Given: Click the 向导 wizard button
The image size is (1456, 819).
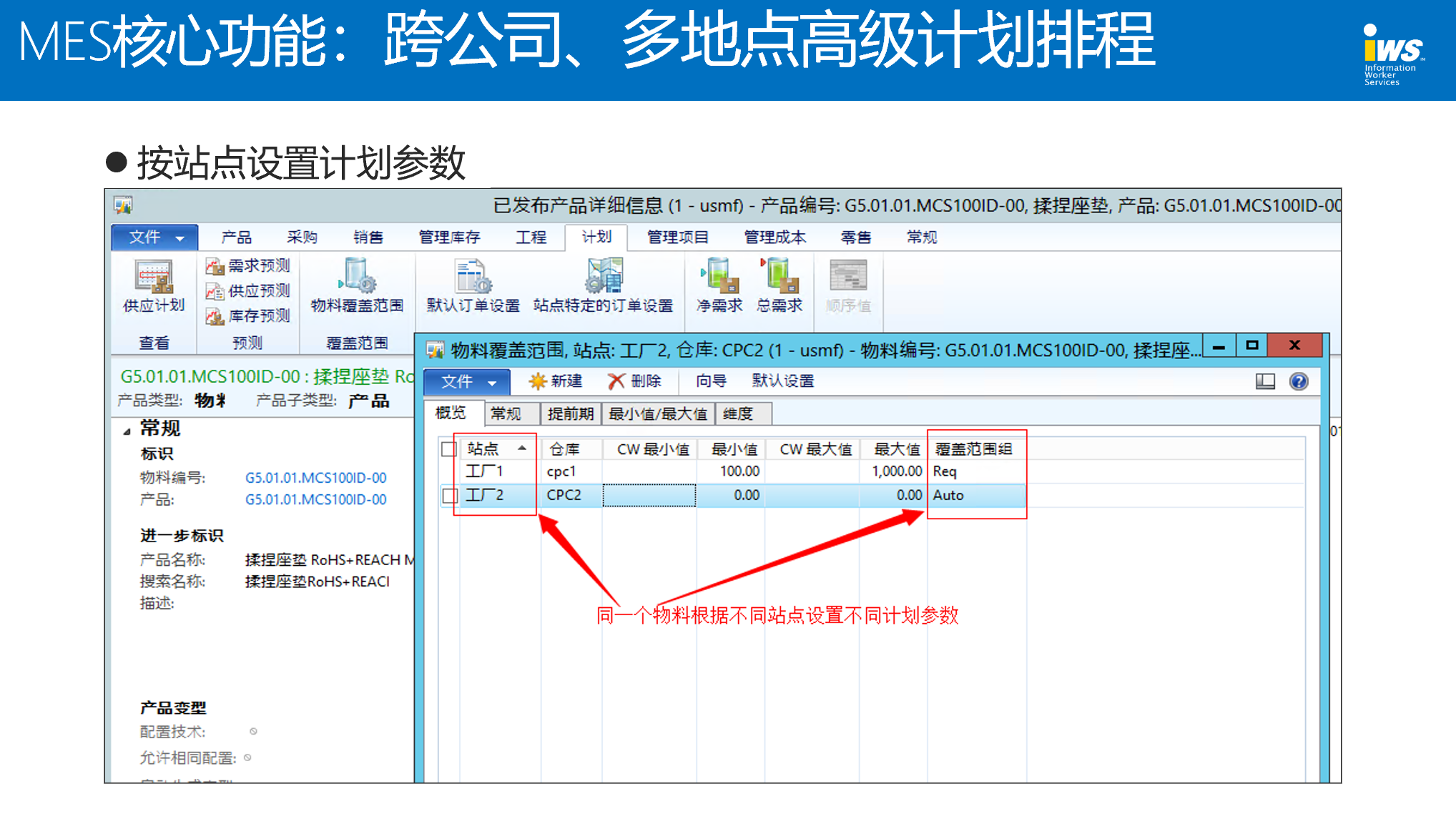Looking at the screenshot, I should pos(711,381).
